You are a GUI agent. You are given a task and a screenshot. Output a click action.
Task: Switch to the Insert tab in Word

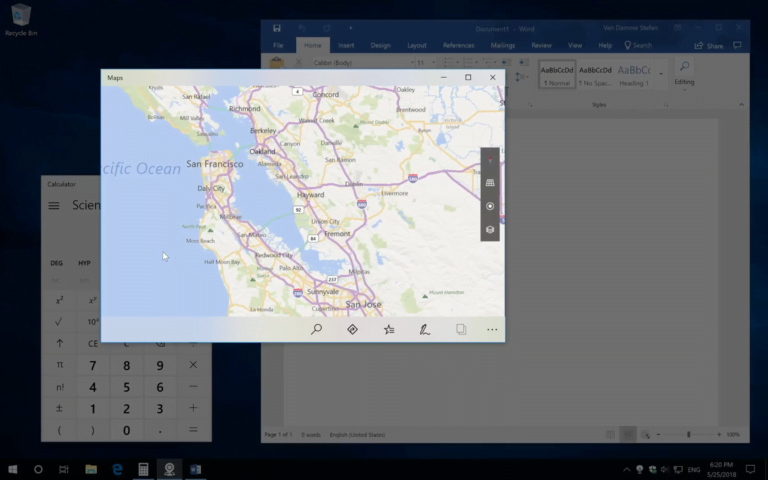(x=346, y=45)
